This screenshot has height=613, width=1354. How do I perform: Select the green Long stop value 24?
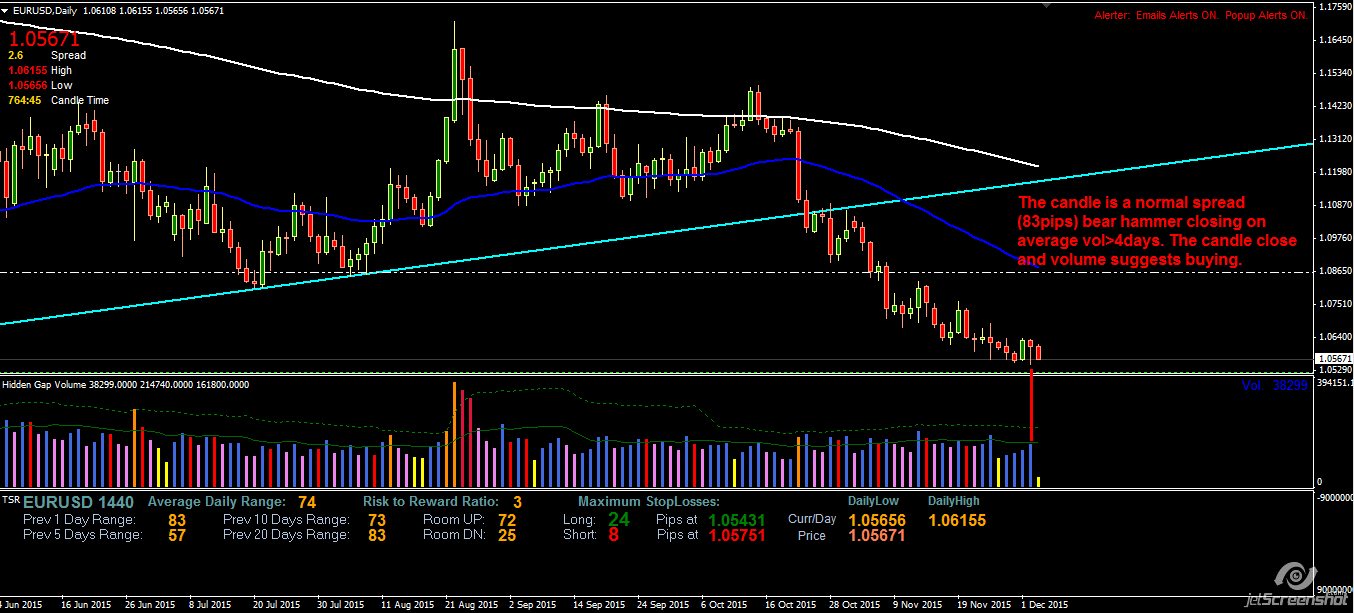tap(619, 519)
